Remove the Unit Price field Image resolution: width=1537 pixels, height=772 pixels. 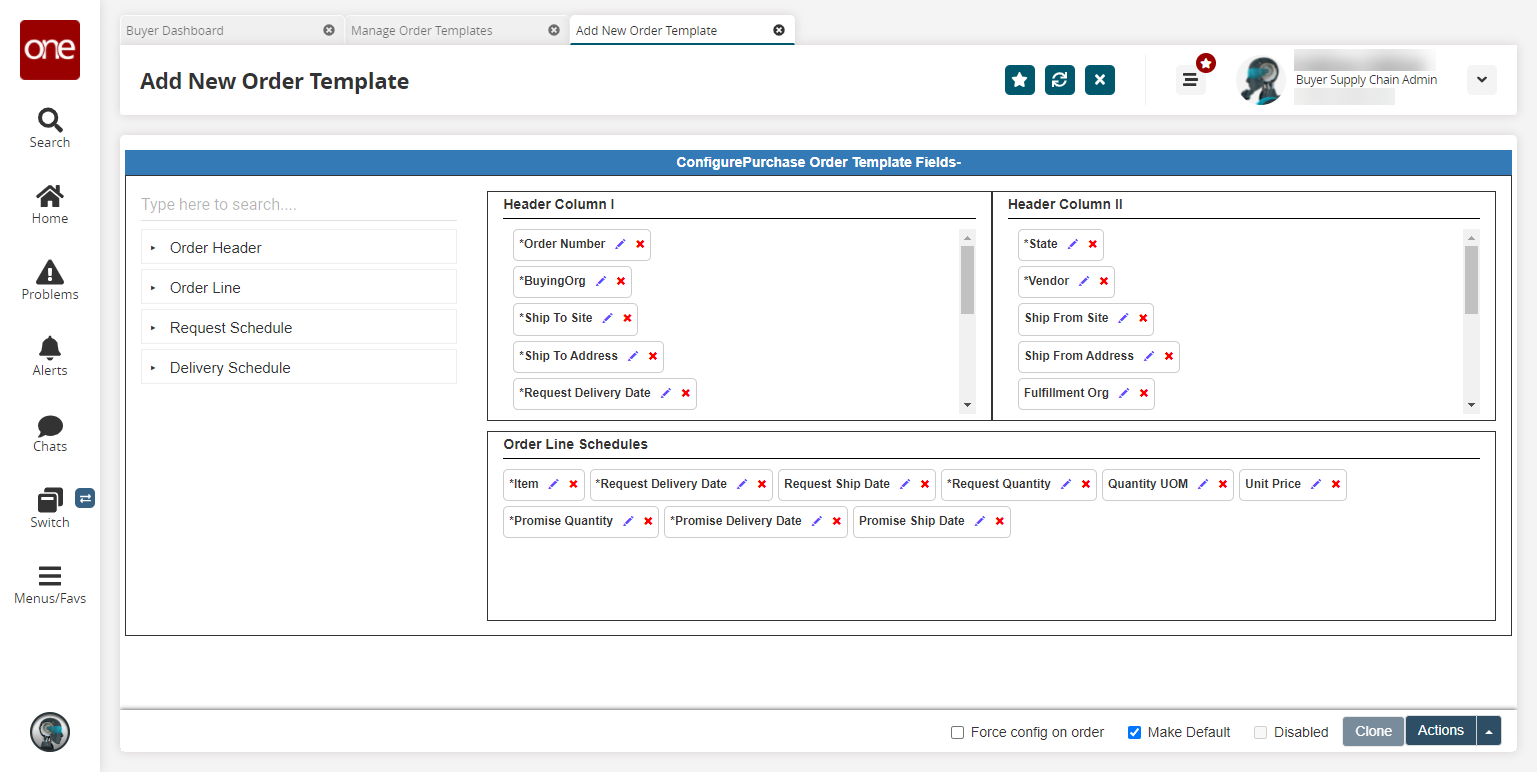point(1335,484)
